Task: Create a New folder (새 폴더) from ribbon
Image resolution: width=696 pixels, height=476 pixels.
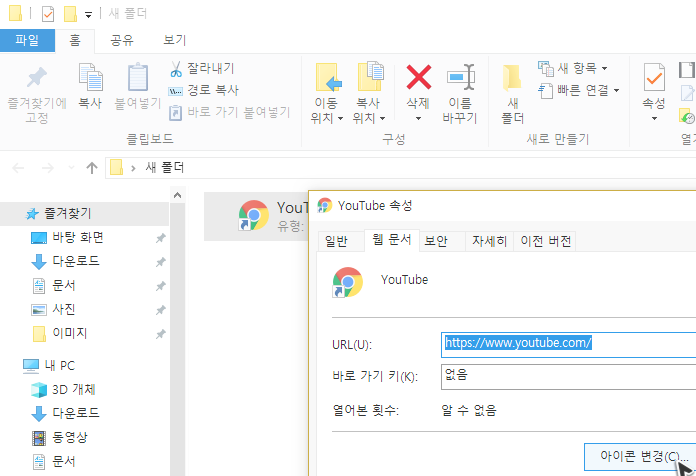Action: (x=513, y=93)
